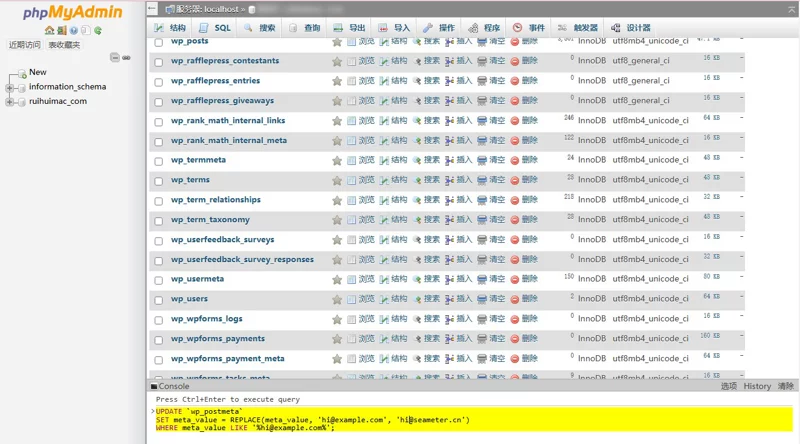Click insert icon in wp_rafflepress_giveaways row

click(x=449, y=101)
